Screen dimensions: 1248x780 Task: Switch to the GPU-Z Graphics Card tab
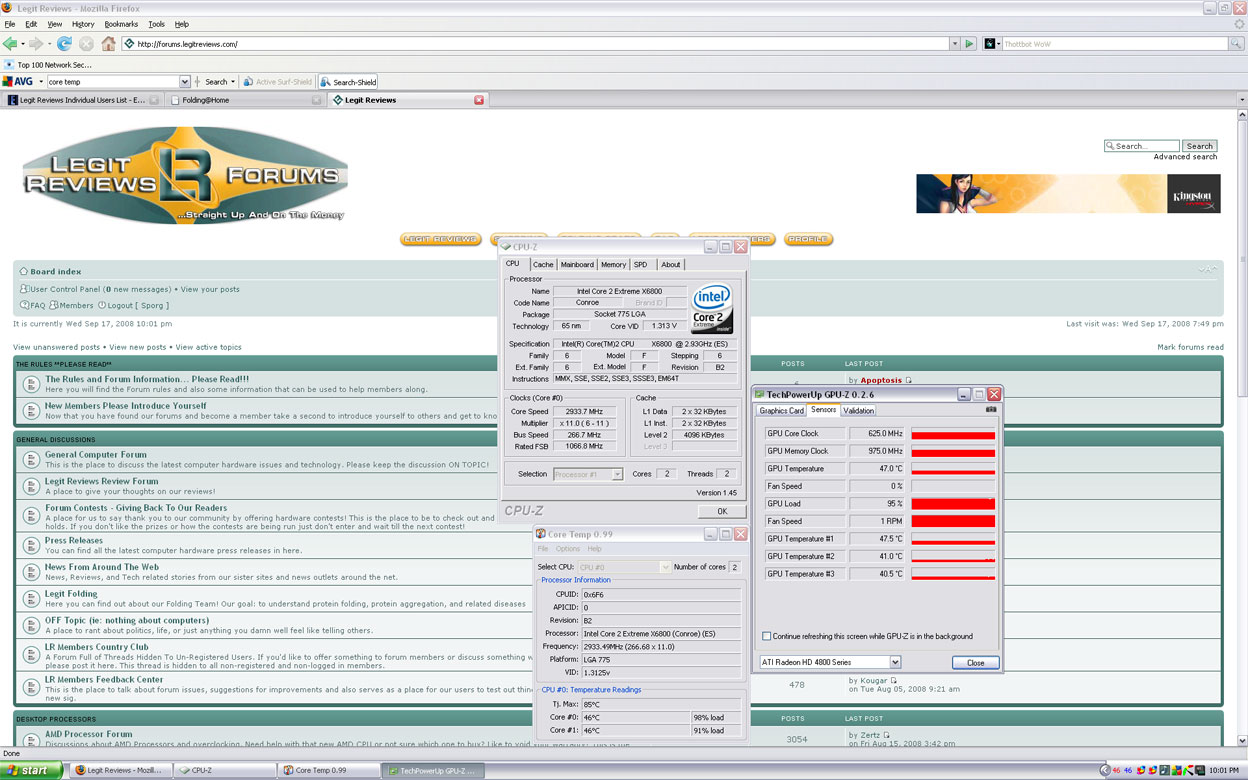point(781,410)
